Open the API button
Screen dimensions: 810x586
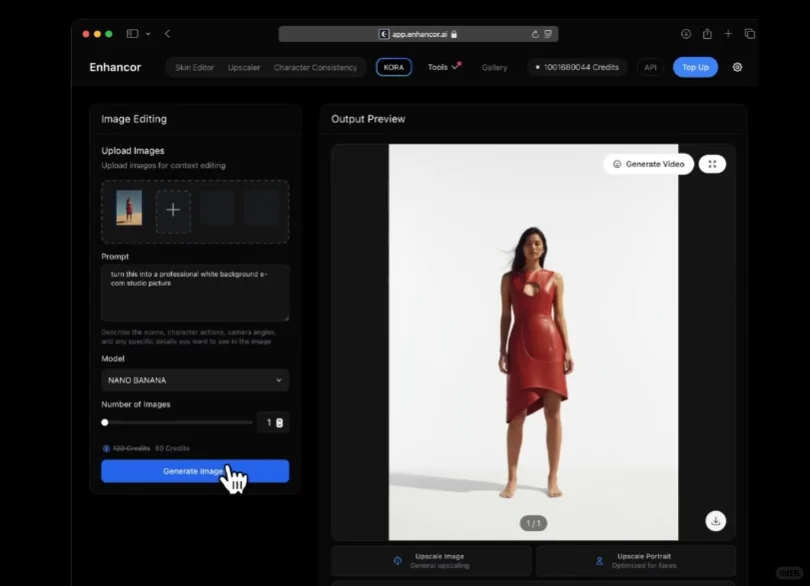650,67
